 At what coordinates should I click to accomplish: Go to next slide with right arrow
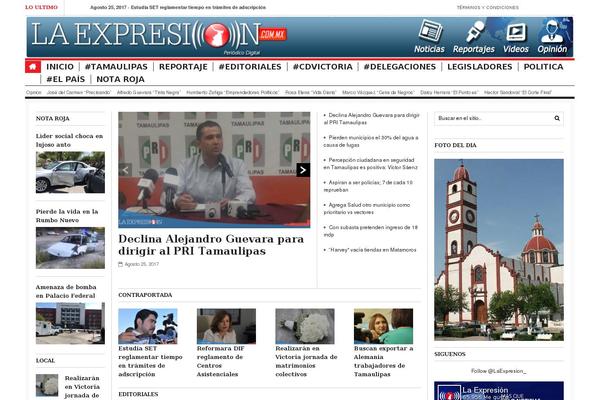coord(303,170)
